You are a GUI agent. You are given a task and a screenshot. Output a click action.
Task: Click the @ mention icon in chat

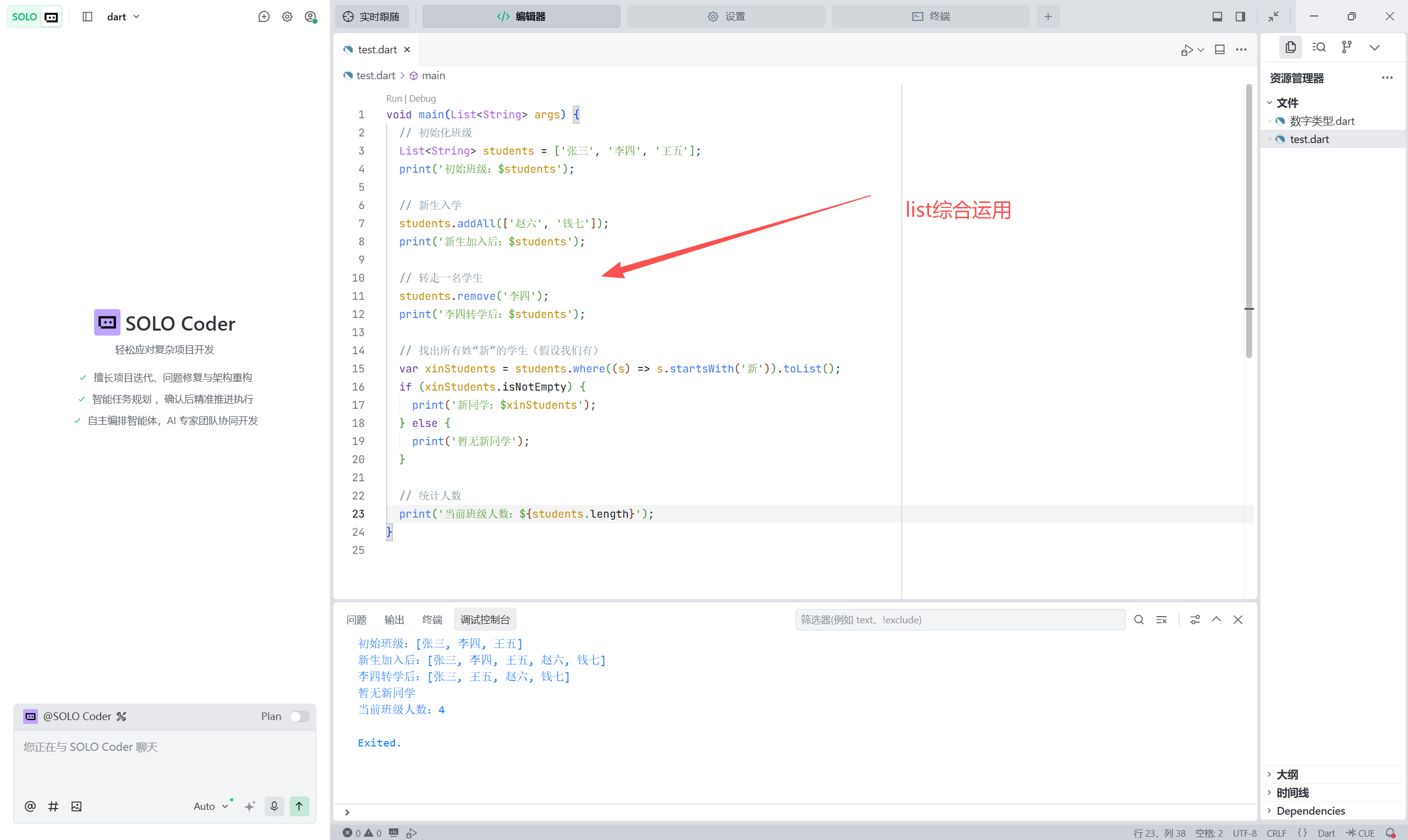tap(30, 806)
